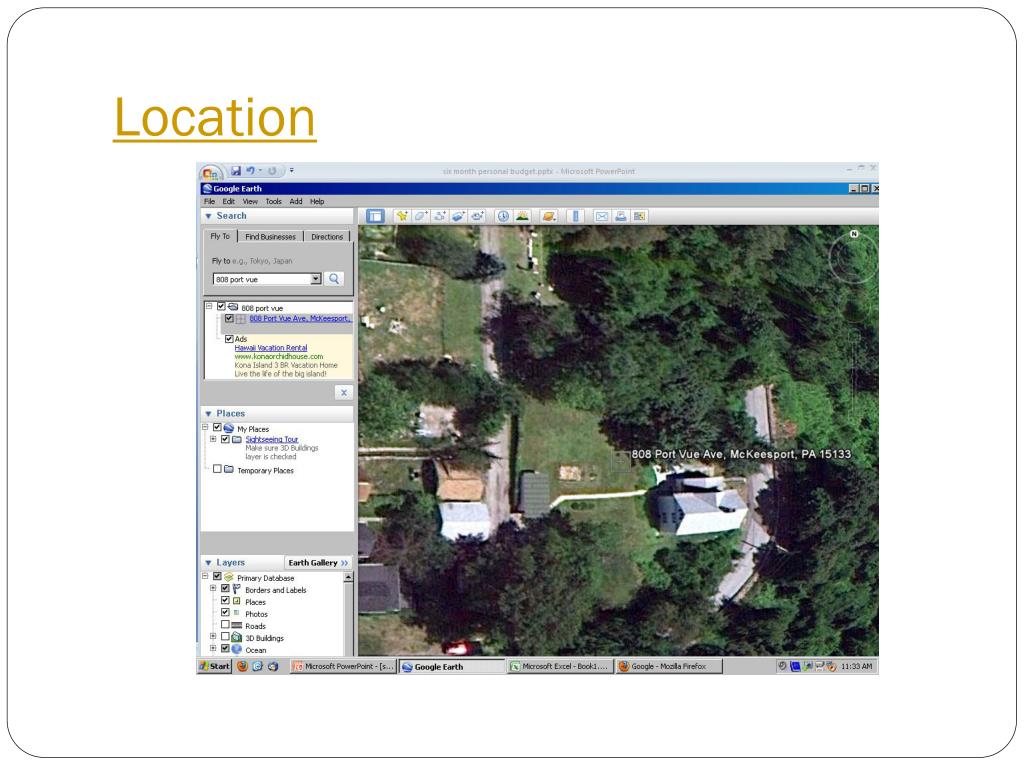
Task: Enable the Roads layer checkbox
Action: pyautogui.click(x=225, y=624)
